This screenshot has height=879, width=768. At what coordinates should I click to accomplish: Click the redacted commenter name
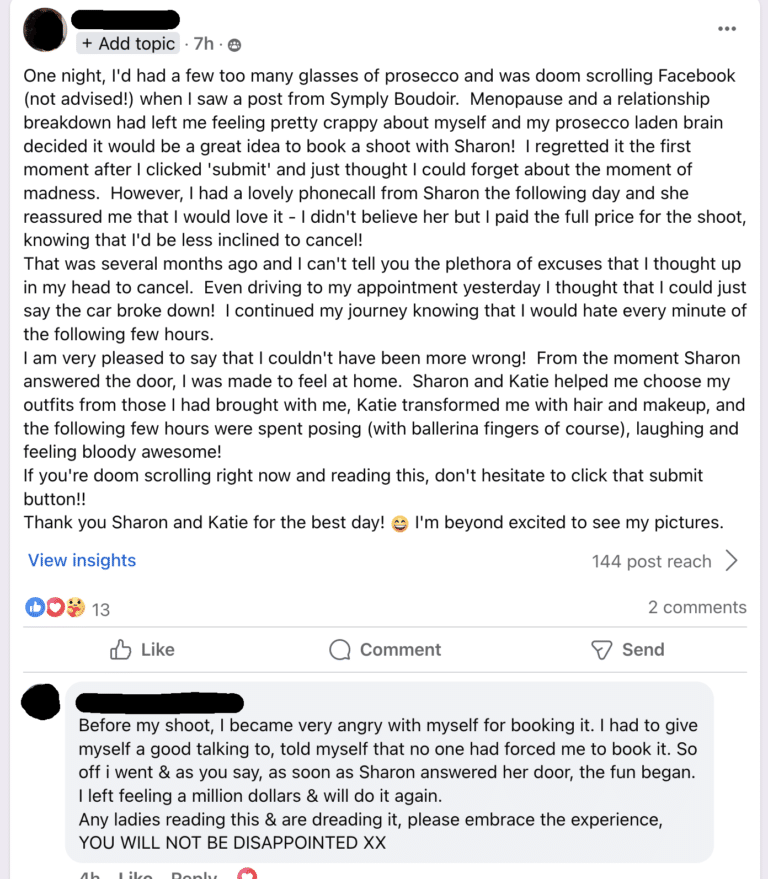160,701
